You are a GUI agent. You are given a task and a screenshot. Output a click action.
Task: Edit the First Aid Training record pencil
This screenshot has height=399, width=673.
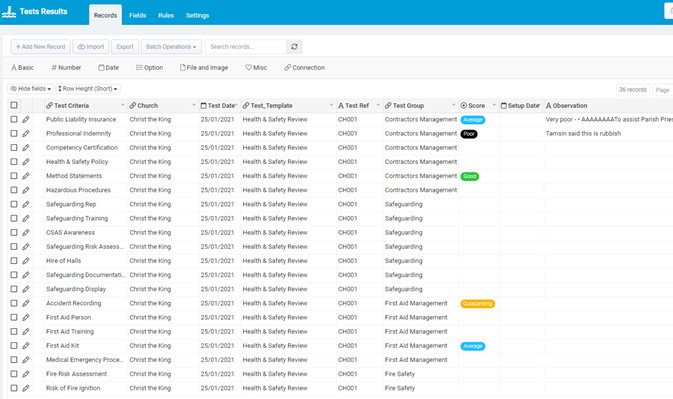[26, 332]
